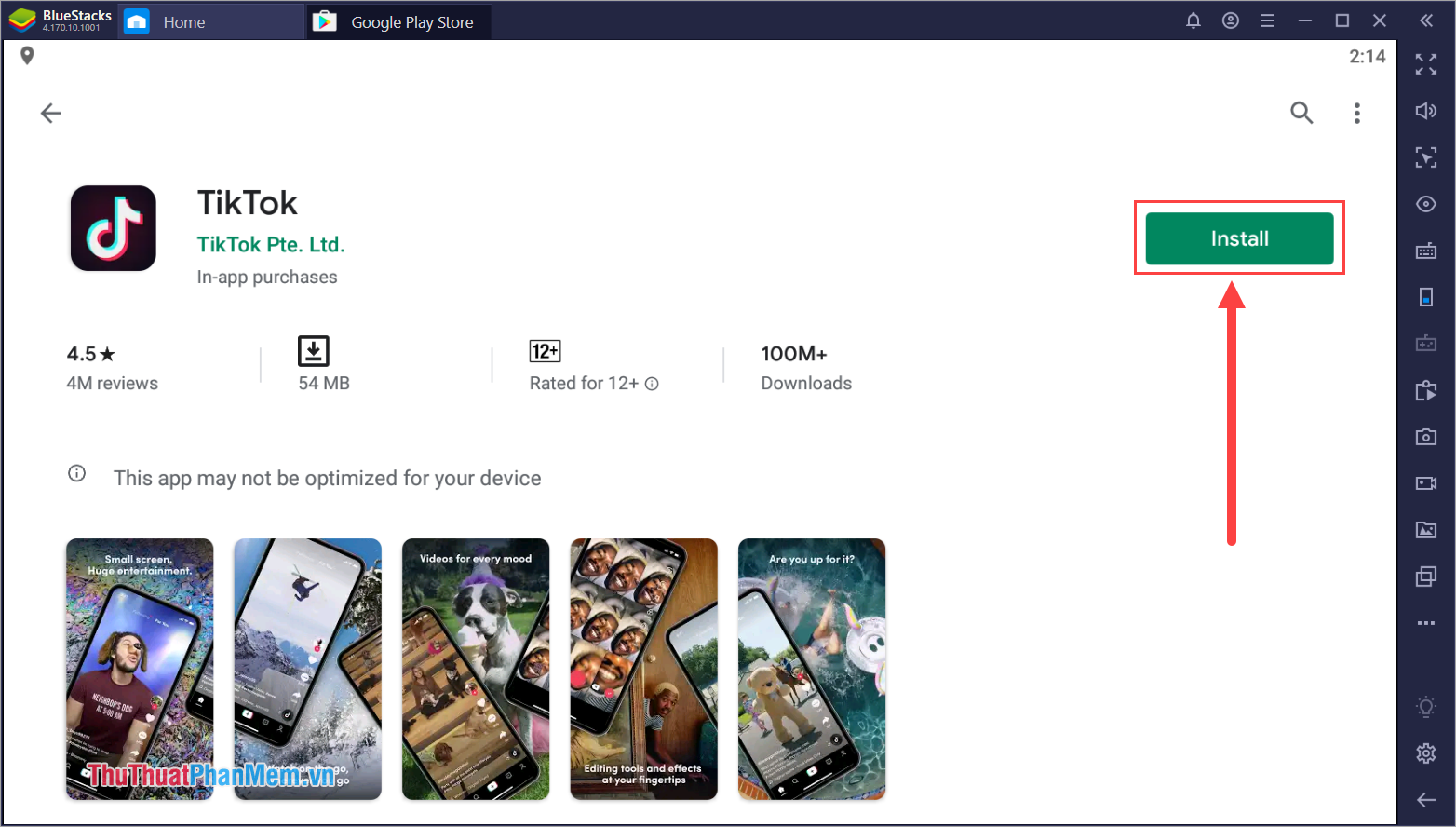Open the three-dot more options menu
The width and height of the screenshot is (1456, 827).
coord(1357,113)
